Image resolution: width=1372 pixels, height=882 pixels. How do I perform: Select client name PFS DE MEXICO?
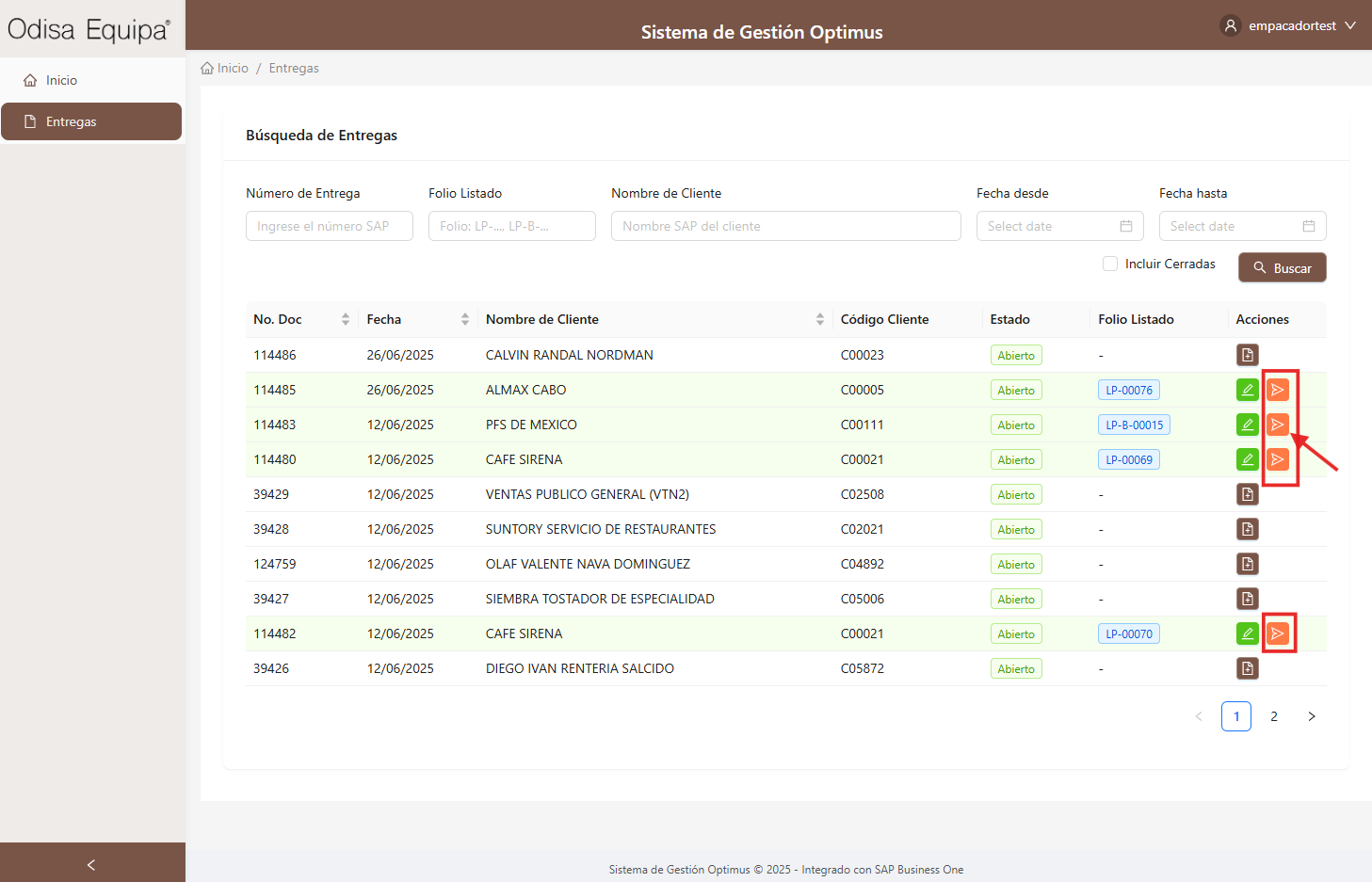[532, 425]
